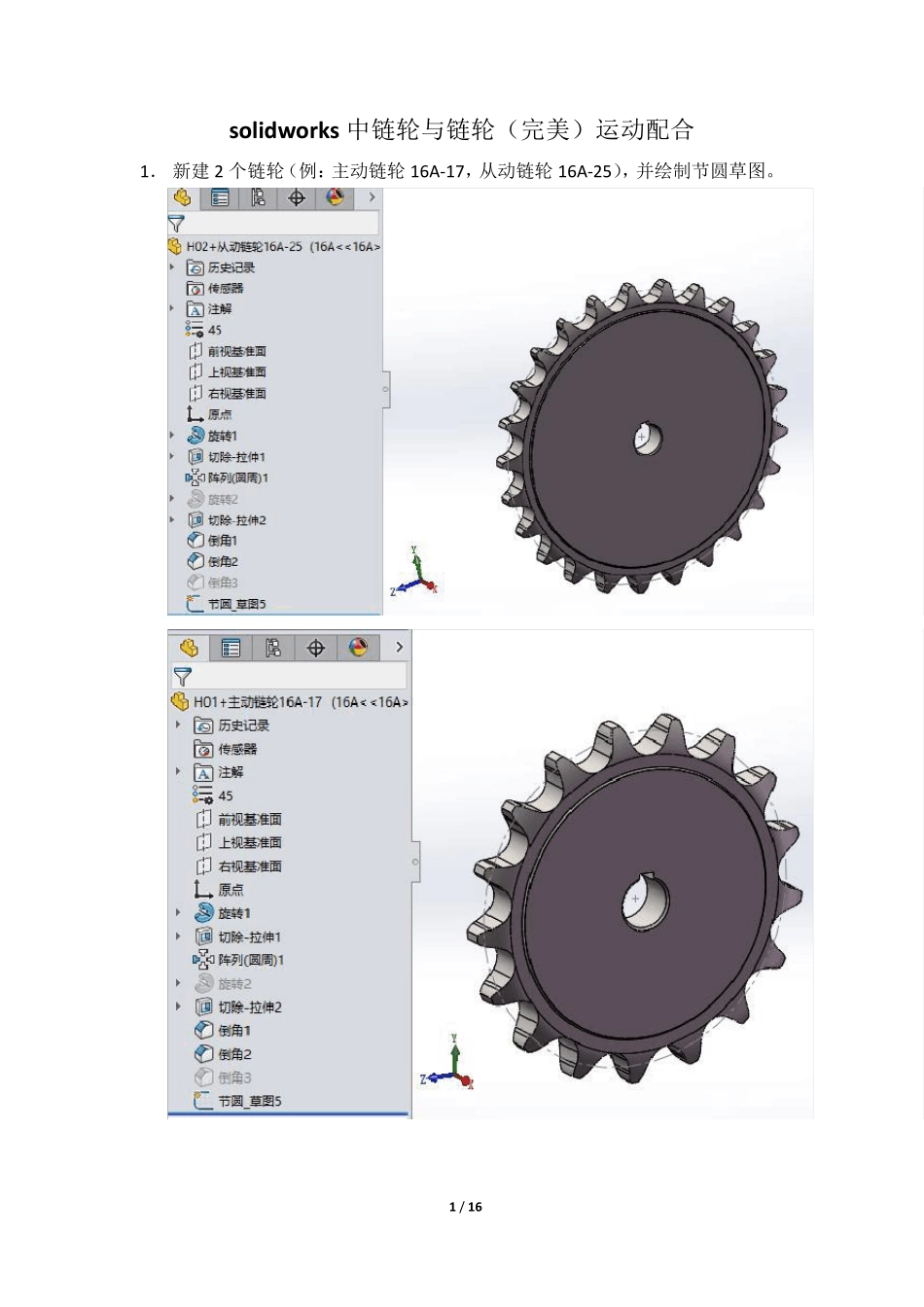Screen dimensions: 924x1307
Task: Expand 历史记录 in the 16A-25 tree
Action: pos(172,267)
